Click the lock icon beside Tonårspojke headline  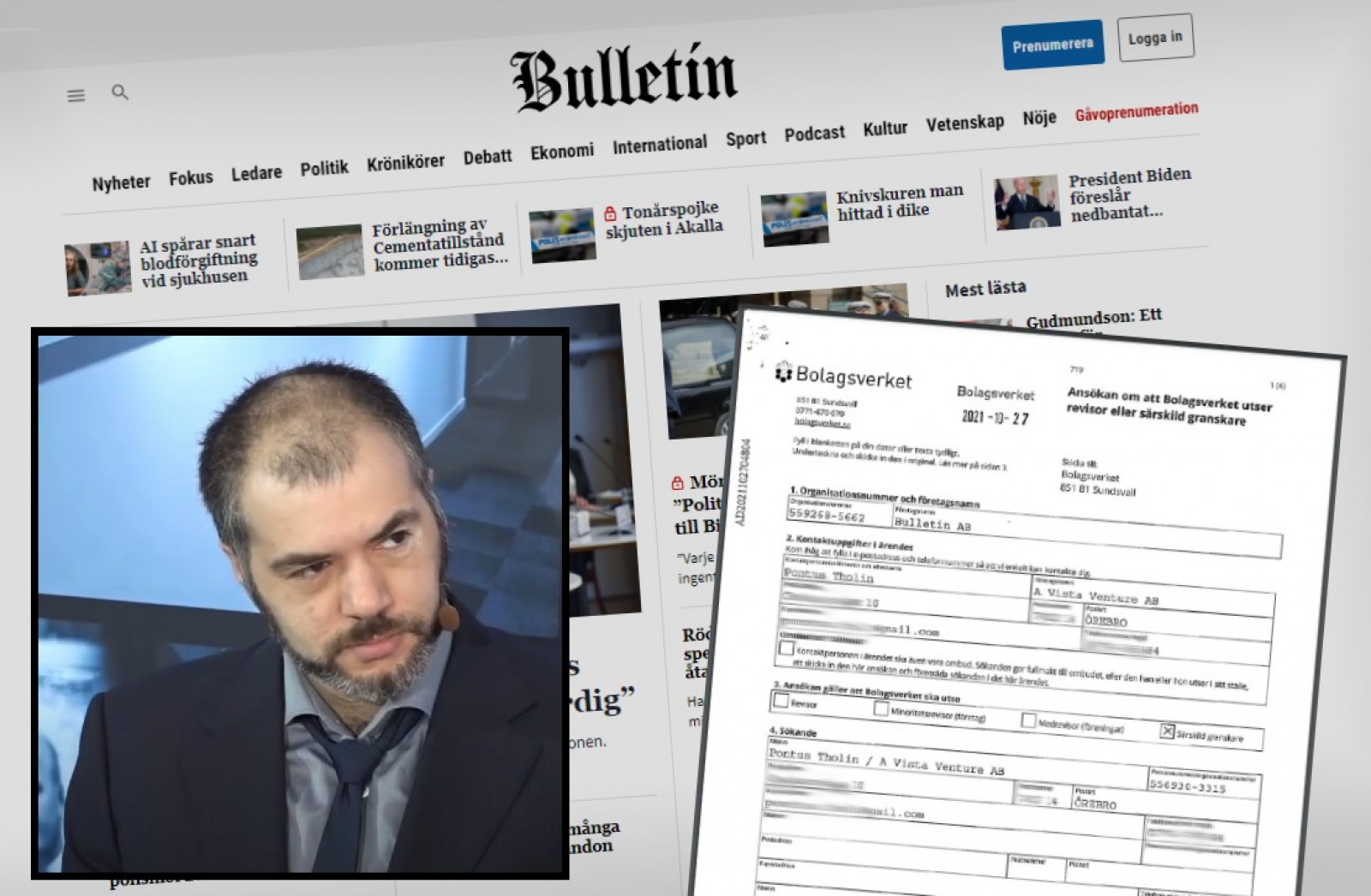click(x=610, y=212)
